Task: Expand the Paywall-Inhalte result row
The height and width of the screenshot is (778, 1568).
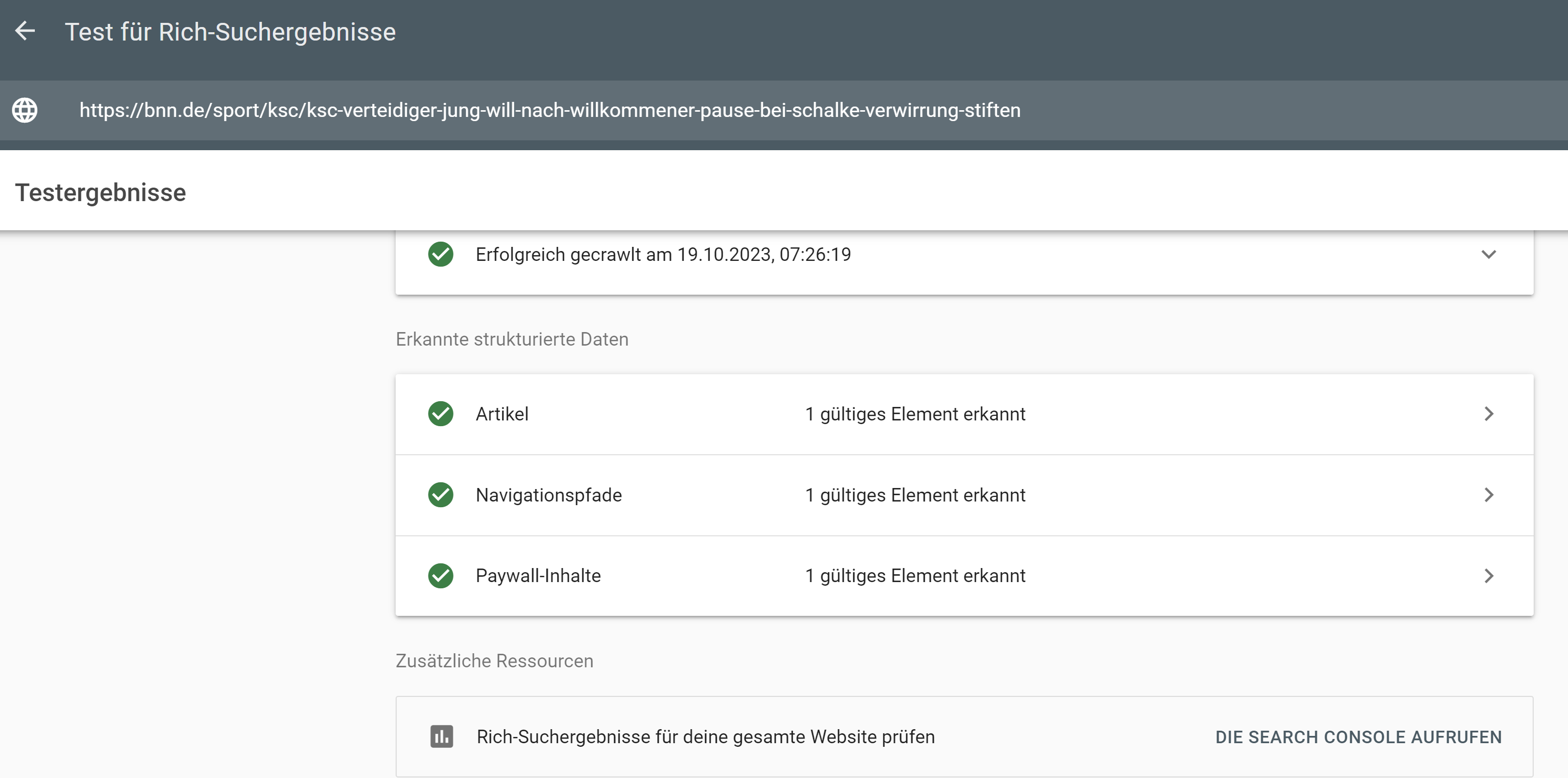Action: click(x=1489, y=576)
